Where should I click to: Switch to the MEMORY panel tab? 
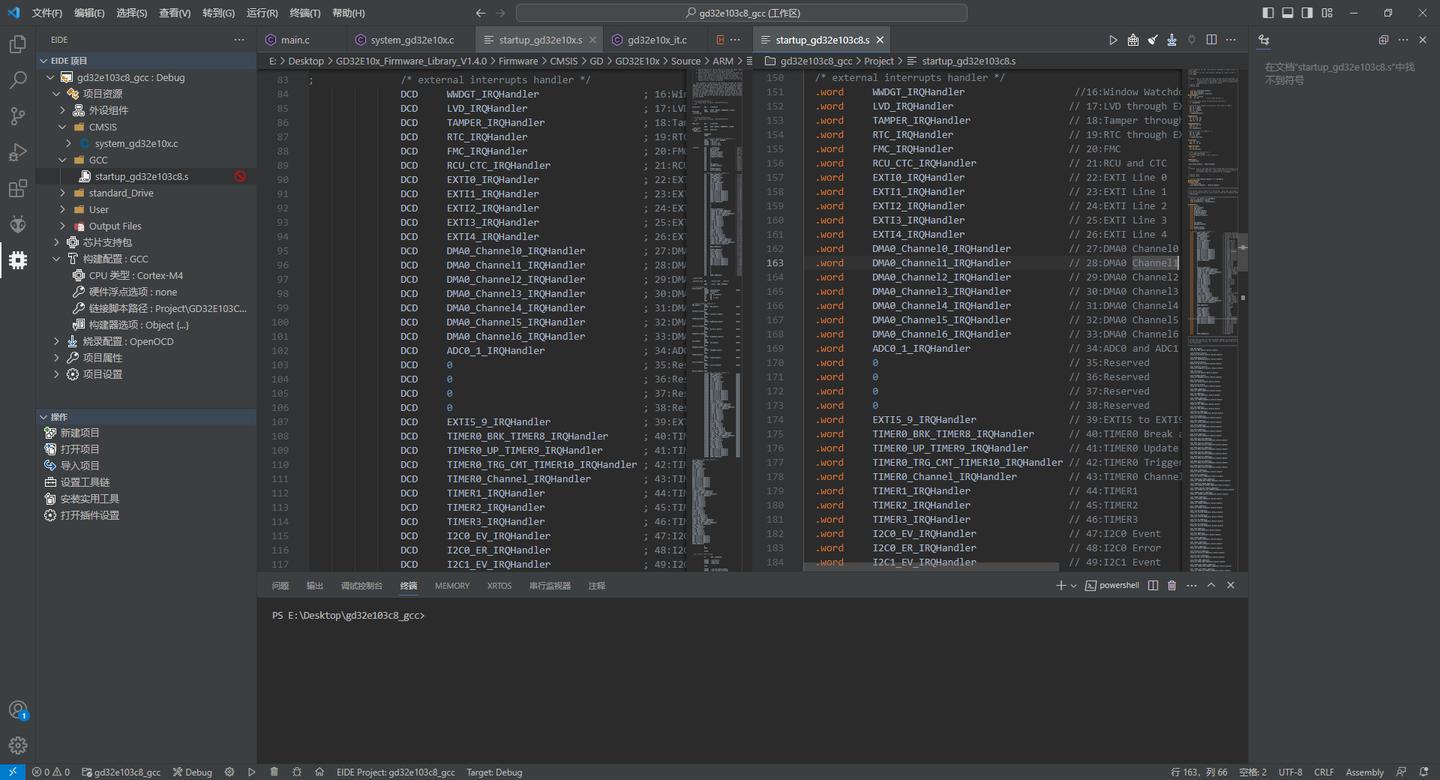pyautogui.click(x=451, y=585)
